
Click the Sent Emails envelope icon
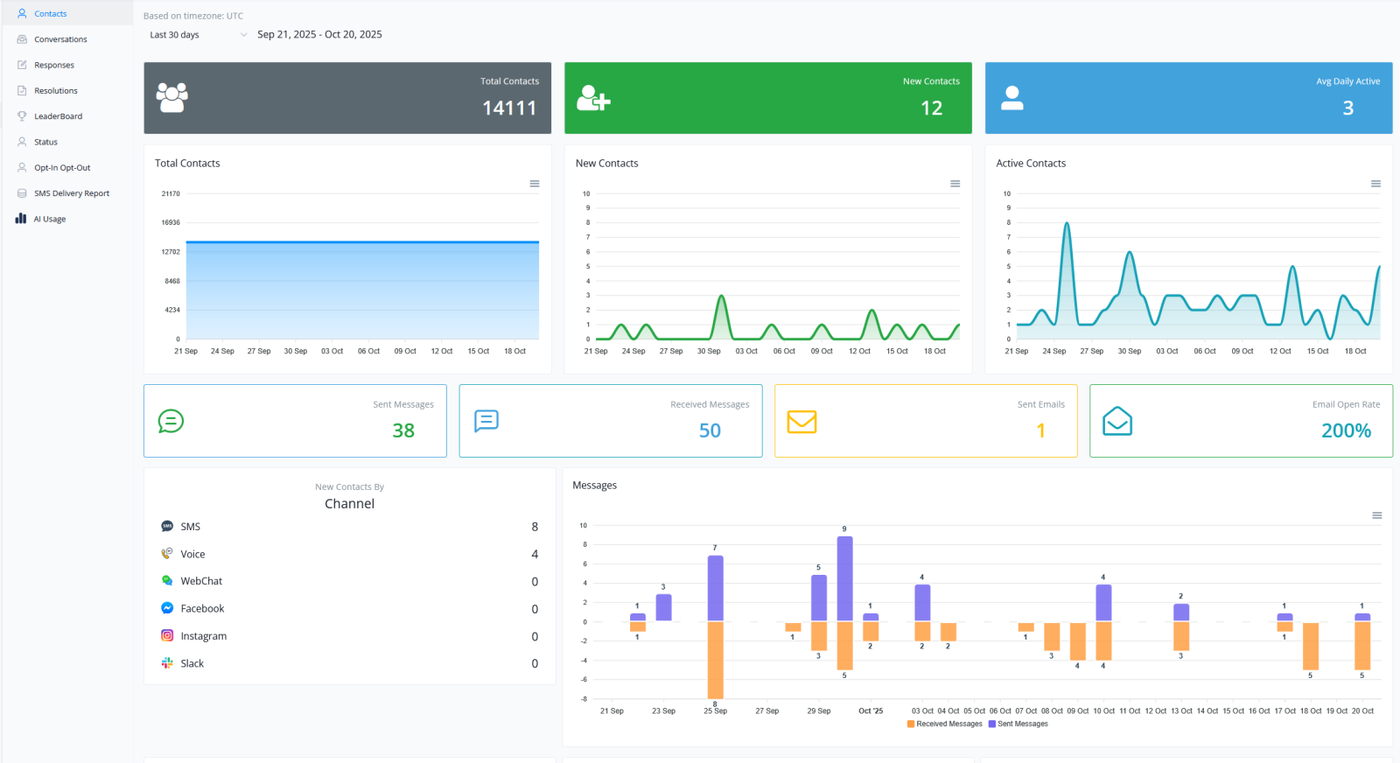802,421
